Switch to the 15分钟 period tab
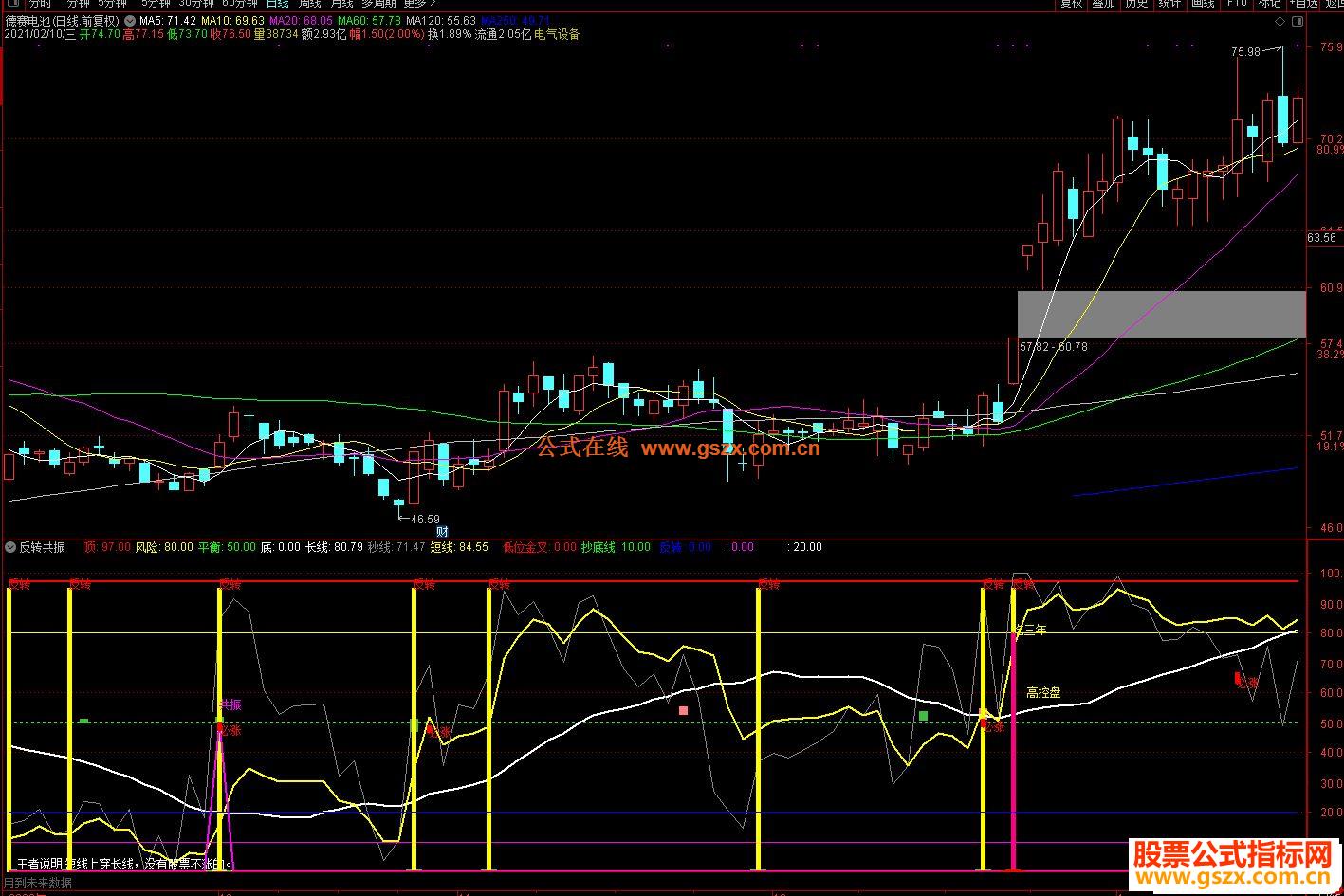The width and height of the screenshot is (1344, 896). (153, 3)
